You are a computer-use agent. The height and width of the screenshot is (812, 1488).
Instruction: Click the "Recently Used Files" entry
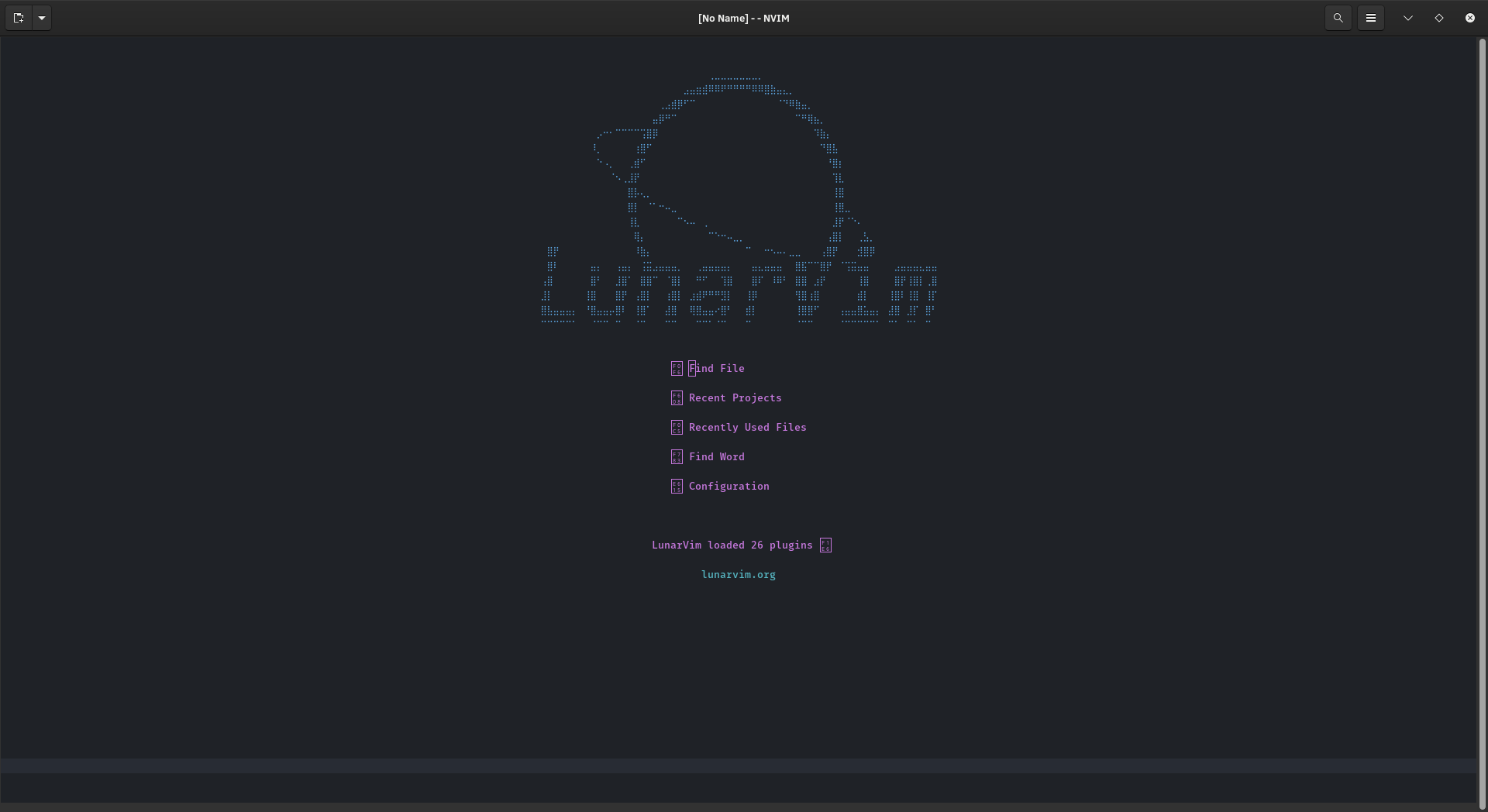tap(747, 428)
